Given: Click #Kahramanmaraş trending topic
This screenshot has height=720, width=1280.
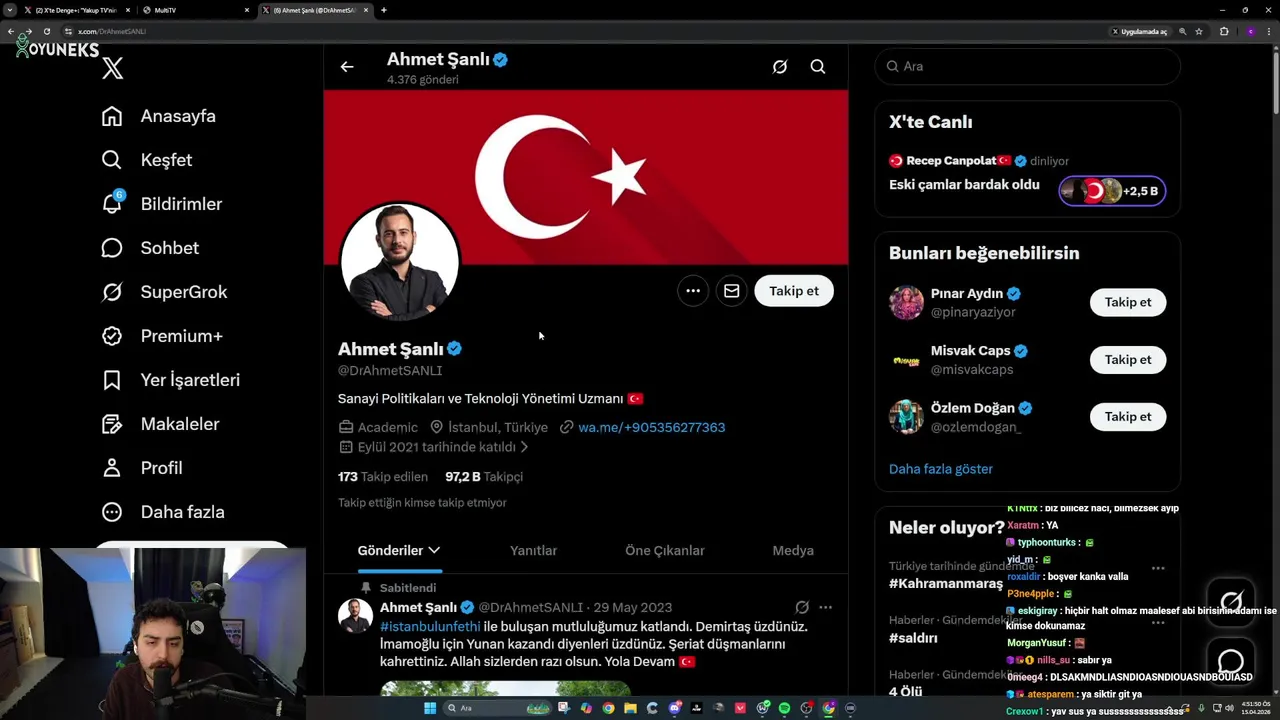Looking at the screenshot, I should pyautogui.click(x=946, y=584).
